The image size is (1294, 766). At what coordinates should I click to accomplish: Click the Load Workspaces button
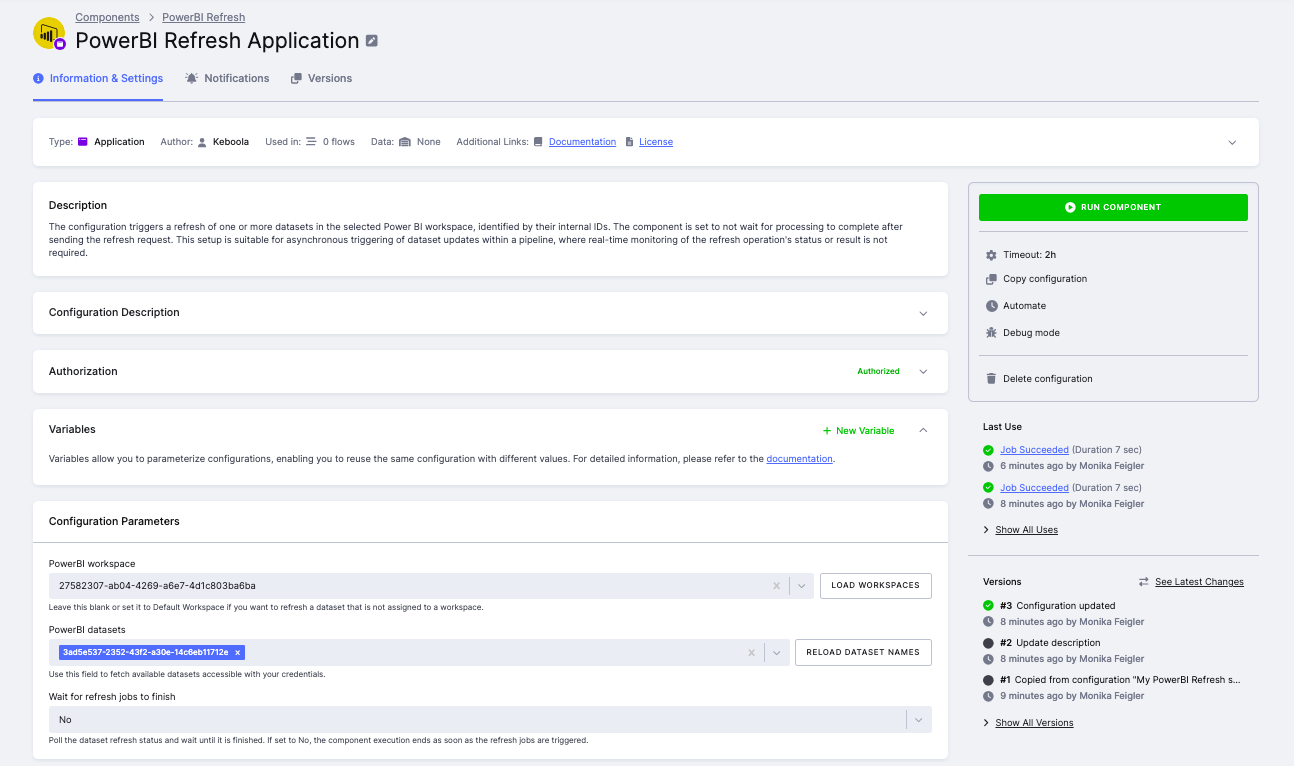[875, 586]
